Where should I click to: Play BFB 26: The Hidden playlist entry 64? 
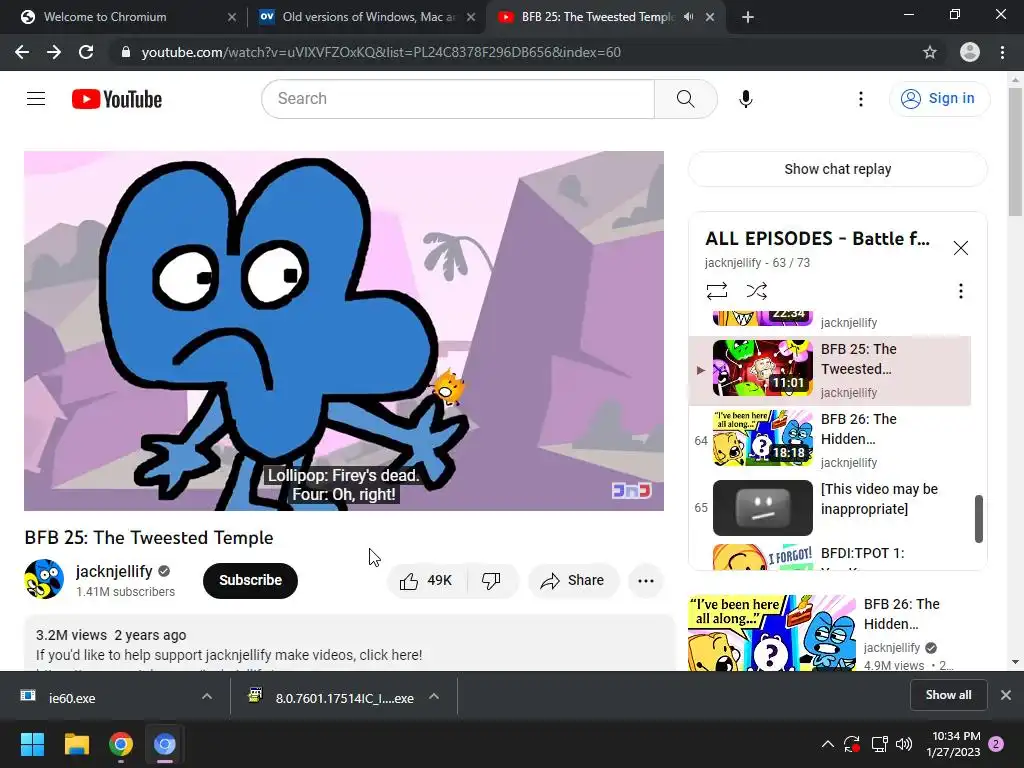point(830,440)
